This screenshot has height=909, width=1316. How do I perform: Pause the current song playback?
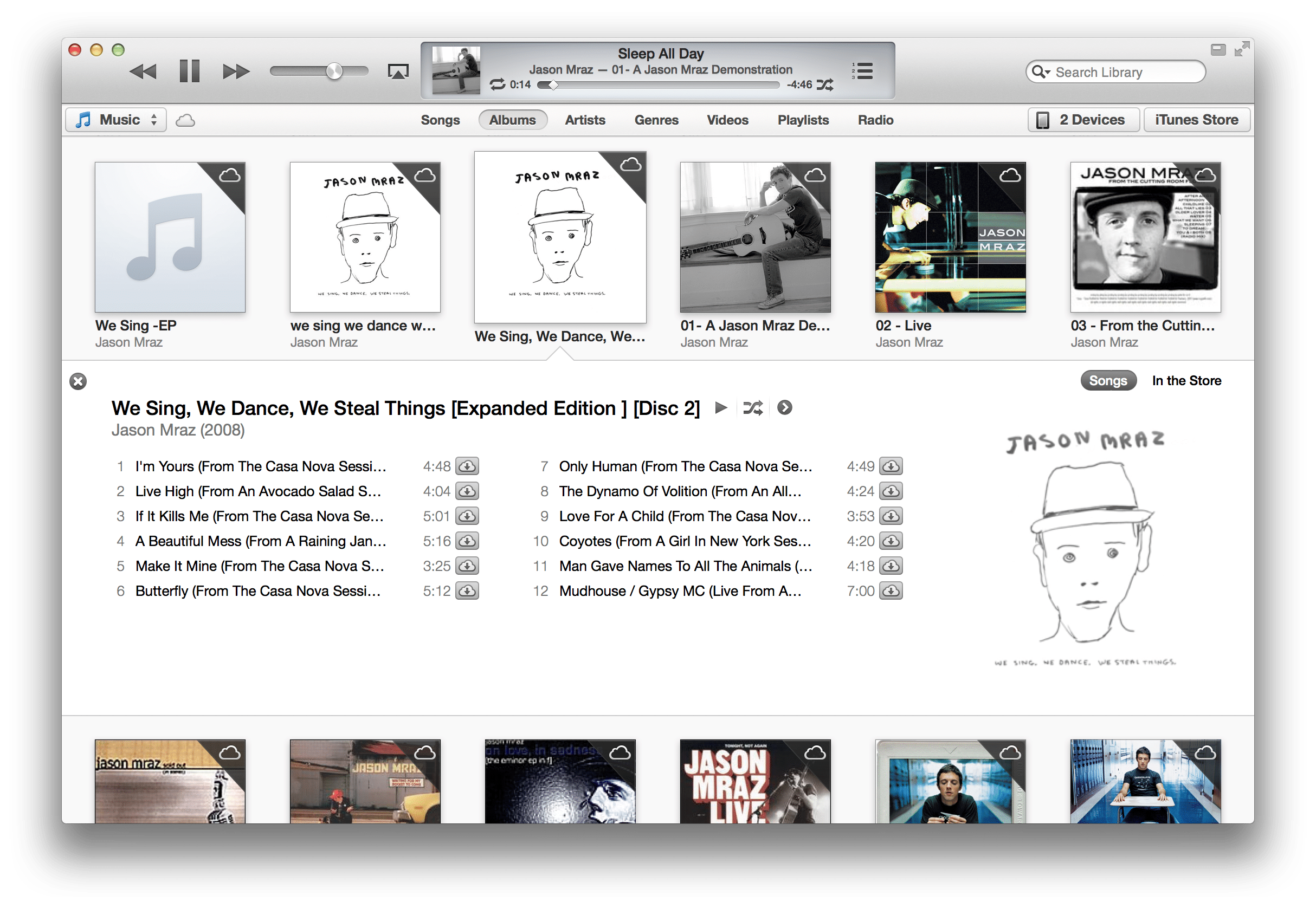pos(189,71)
